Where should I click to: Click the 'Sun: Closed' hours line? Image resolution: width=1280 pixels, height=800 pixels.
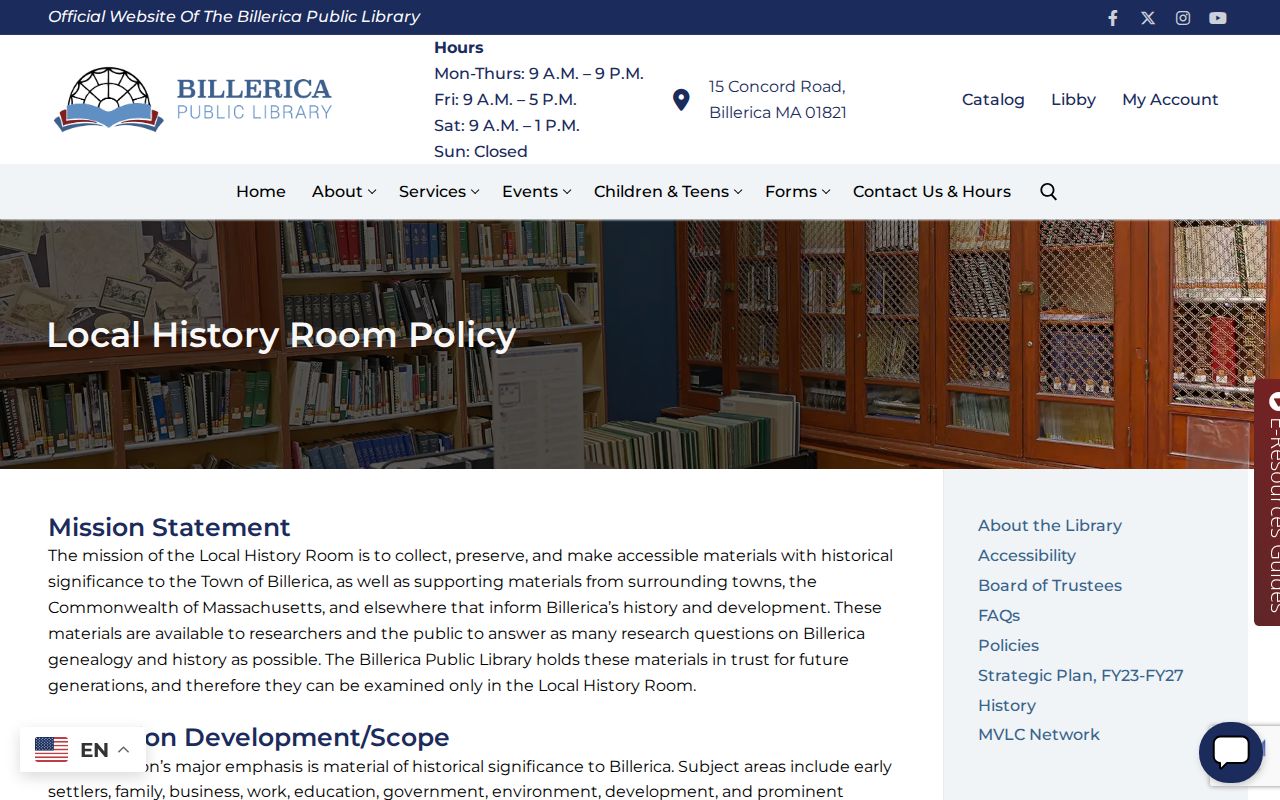point(481,151)
